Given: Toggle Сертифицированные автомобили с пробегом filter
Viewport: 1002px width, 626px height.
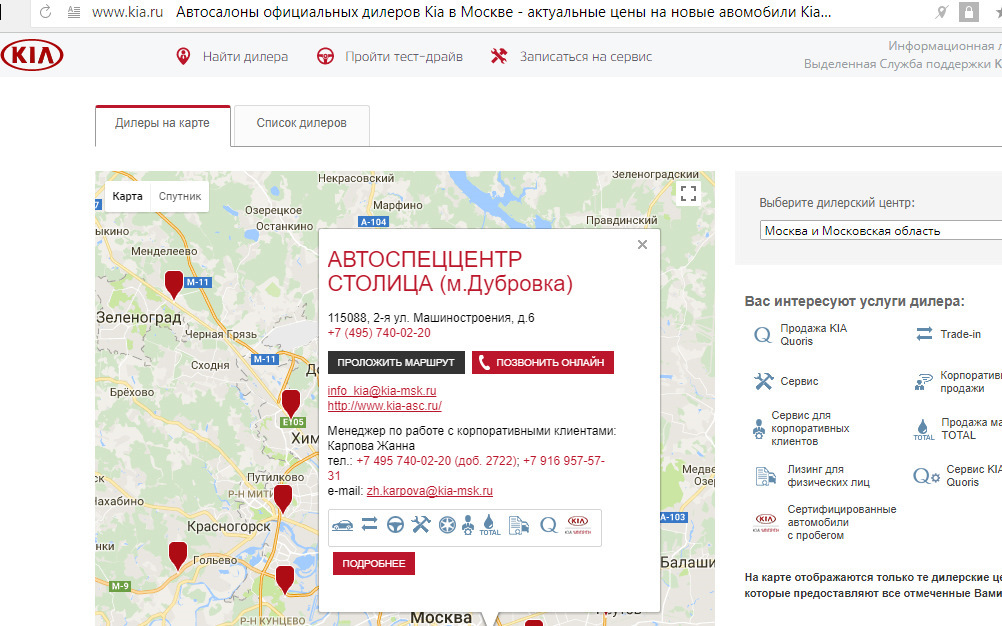Looking at the screenshot, I should [x=825, y=523].
